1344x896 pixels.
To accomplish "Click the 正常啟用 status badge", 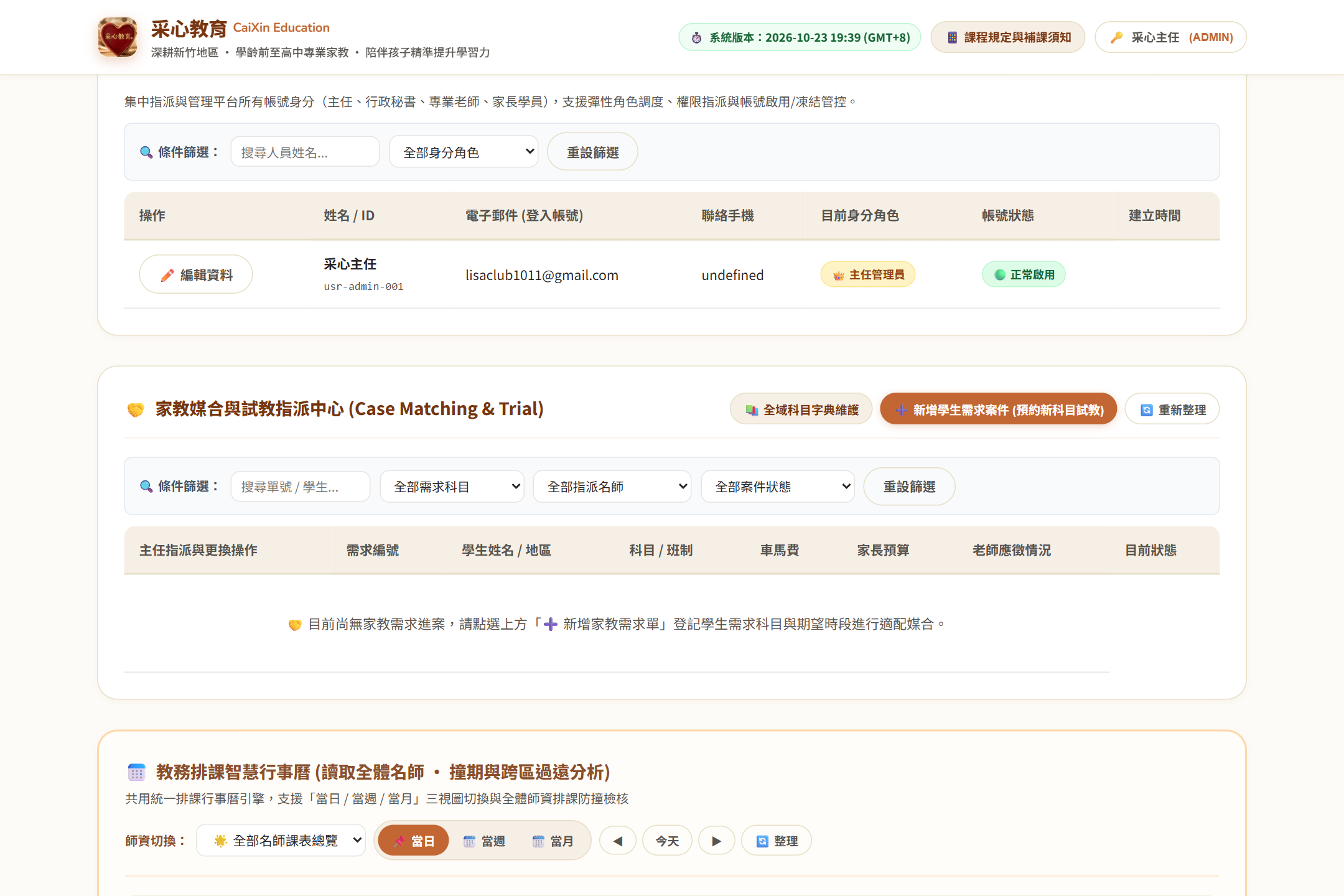I will (1024, 274).
